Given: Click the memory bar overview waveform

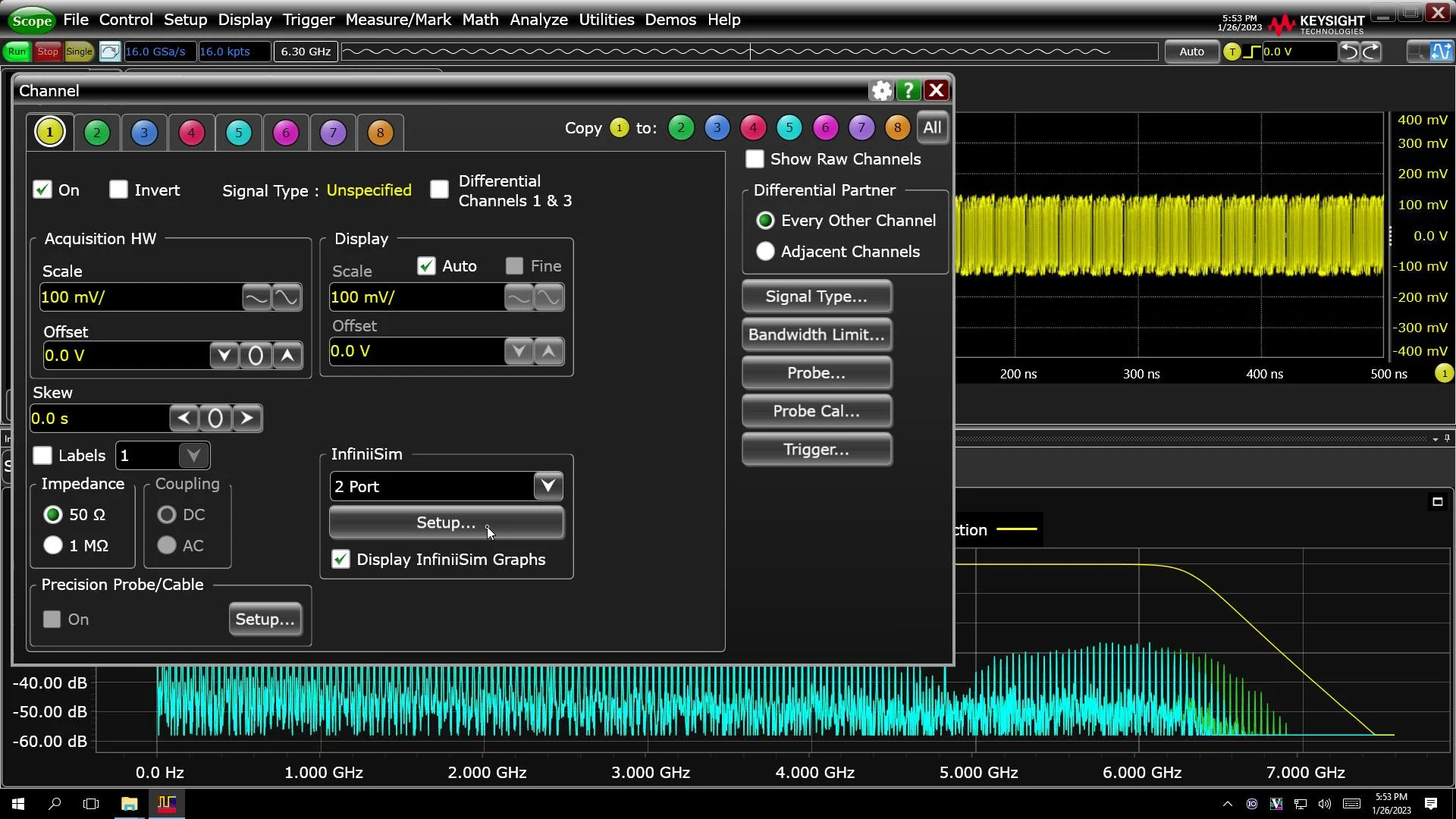Looking at the screenshot, I should [749, 52].
